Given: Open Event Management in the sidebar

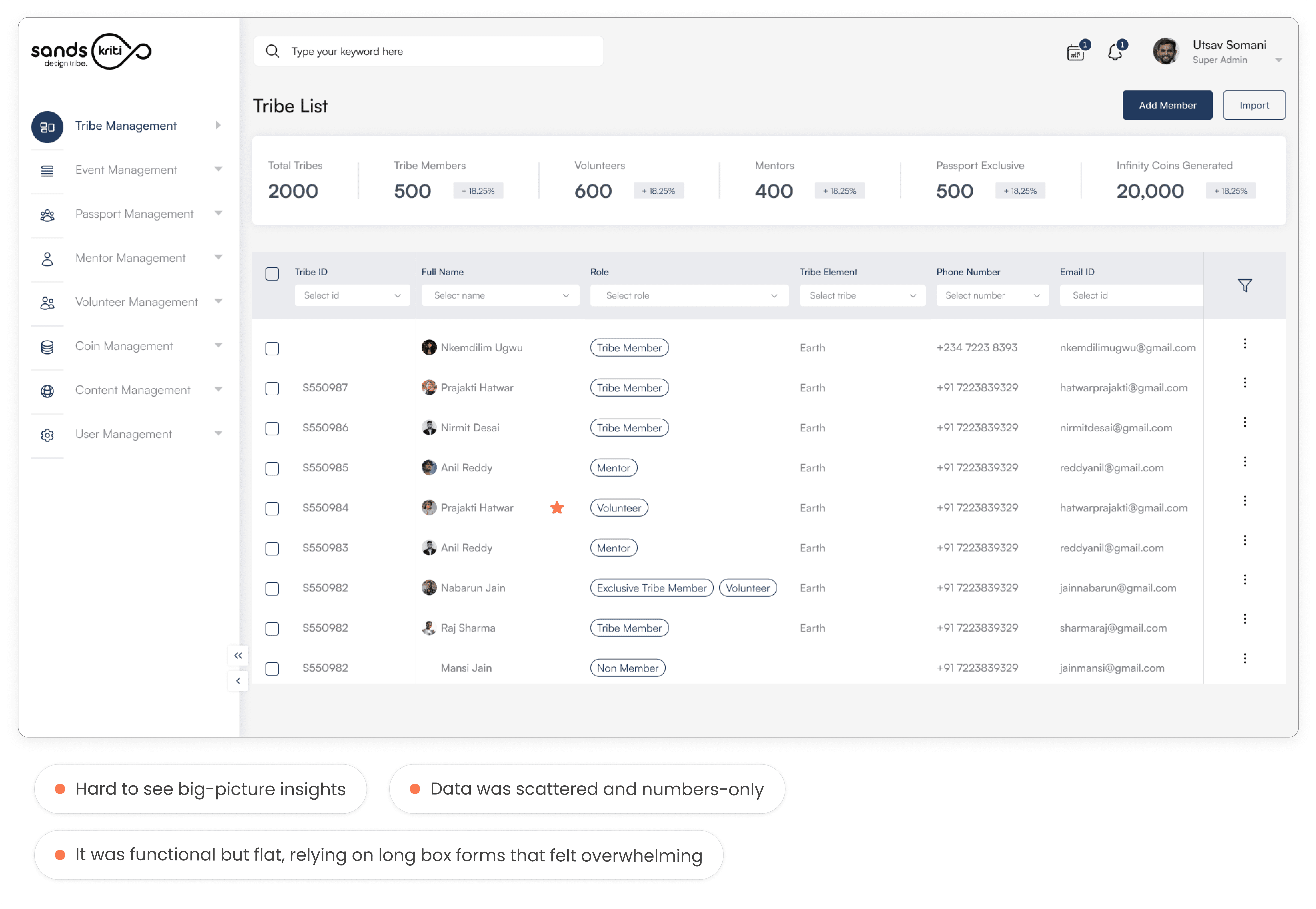Looking at the screenshot, I should point(126,170).
